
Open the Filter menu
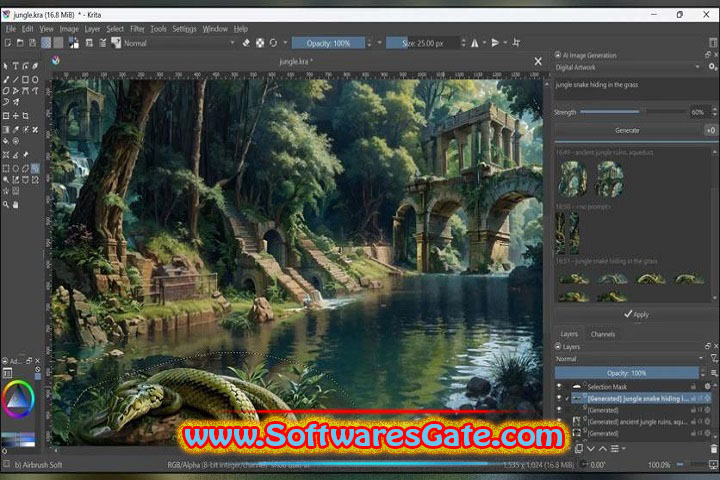click(137, 29)
